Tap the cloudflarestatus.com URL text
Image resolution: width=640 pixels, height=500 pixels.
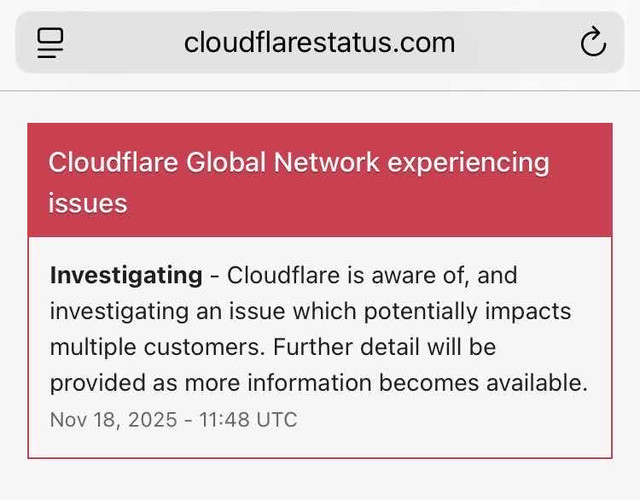(319, 42)
